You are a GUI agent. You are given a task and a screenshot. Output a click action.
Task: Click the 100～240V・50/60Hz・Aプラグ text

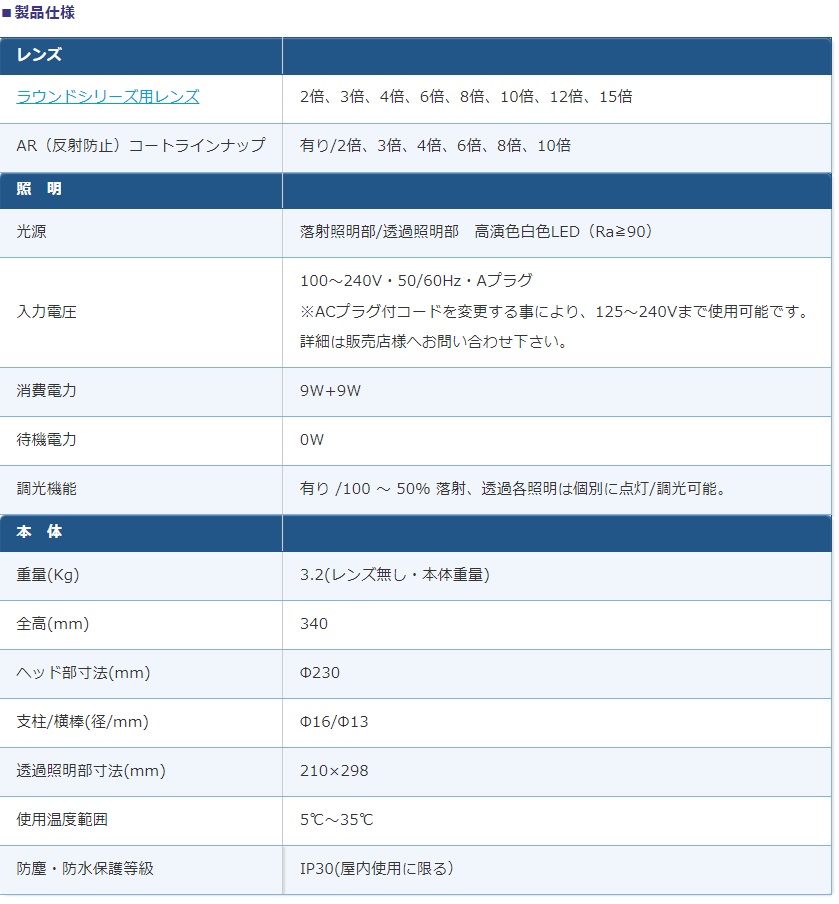point(416,281)
